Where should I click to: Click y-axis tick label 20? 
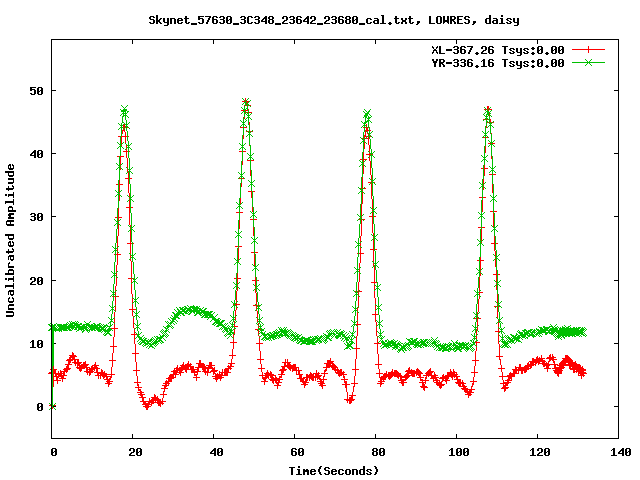coord(36,281)
